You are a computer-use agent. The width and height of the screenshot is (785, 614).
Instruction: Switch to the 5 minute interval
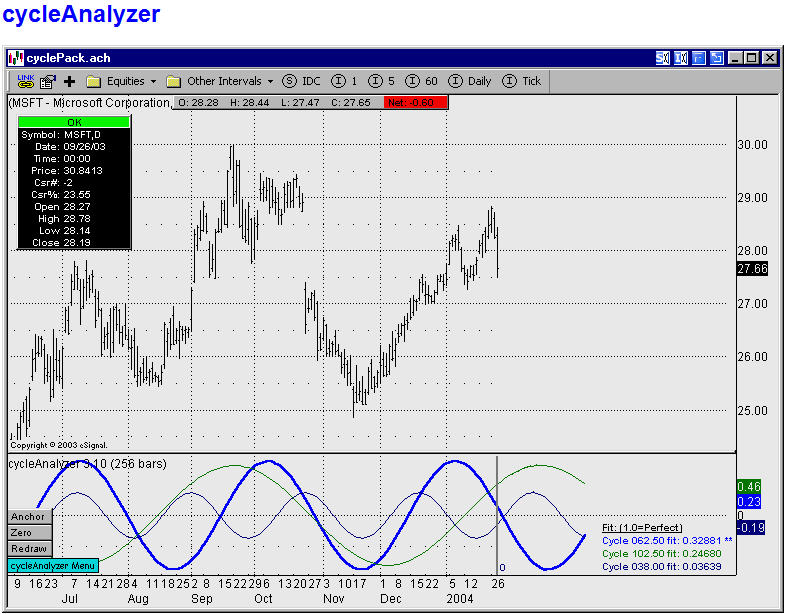point(381,81)
